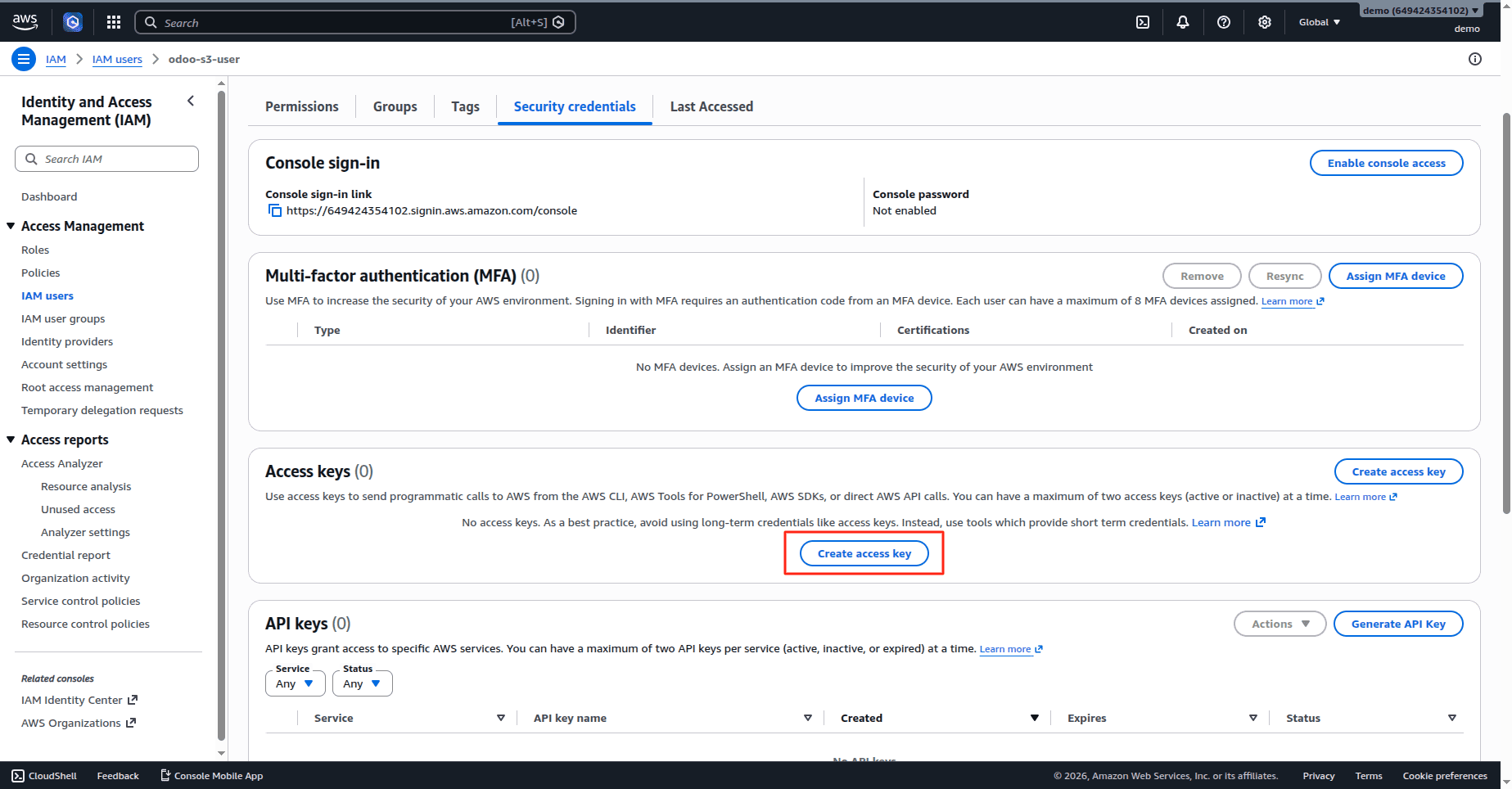The image size is (1512, 789).
Task: Switch to the Permissions tab
Action: coord(302,106)
